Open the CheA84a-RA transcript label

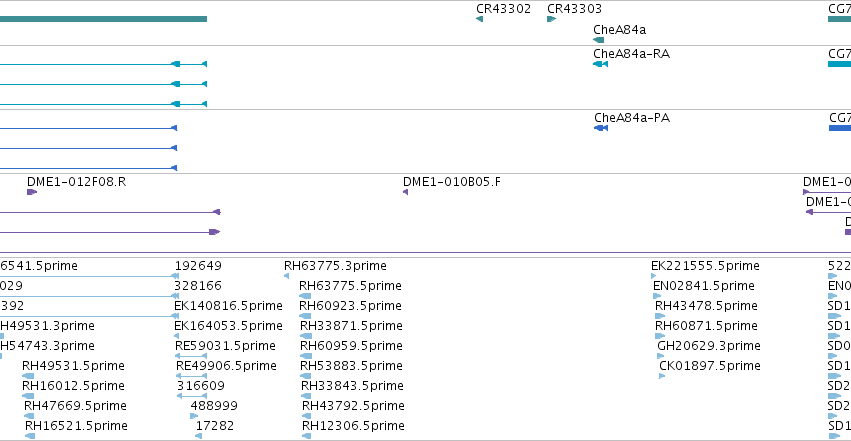[631, 54]
